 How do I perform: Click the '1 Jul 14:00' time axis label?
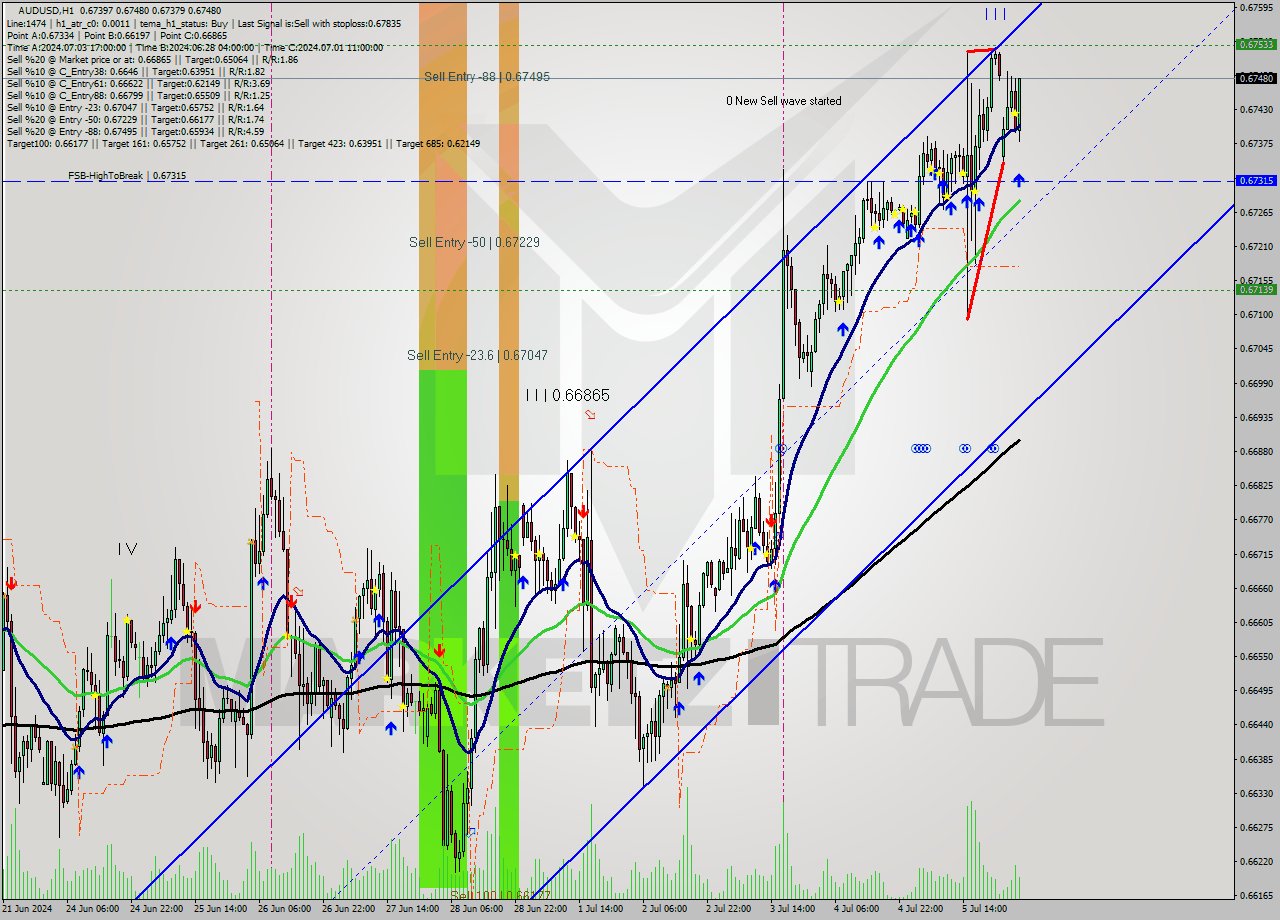[602, 909]
